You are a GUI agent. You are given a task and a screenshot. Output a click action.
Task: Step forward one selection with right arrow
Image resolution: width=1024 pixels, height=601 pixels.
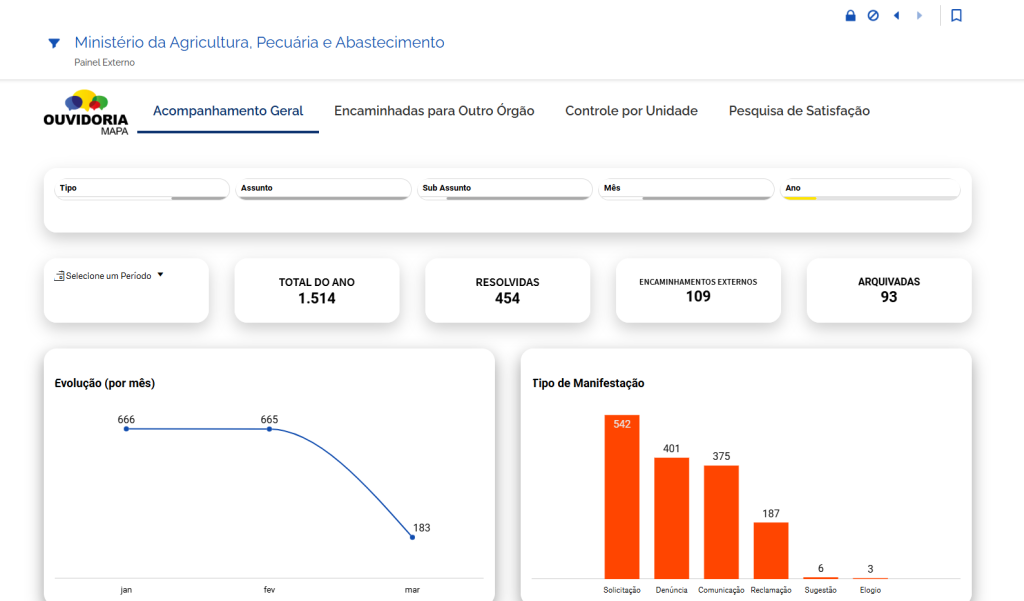click(x=919, y=16)
